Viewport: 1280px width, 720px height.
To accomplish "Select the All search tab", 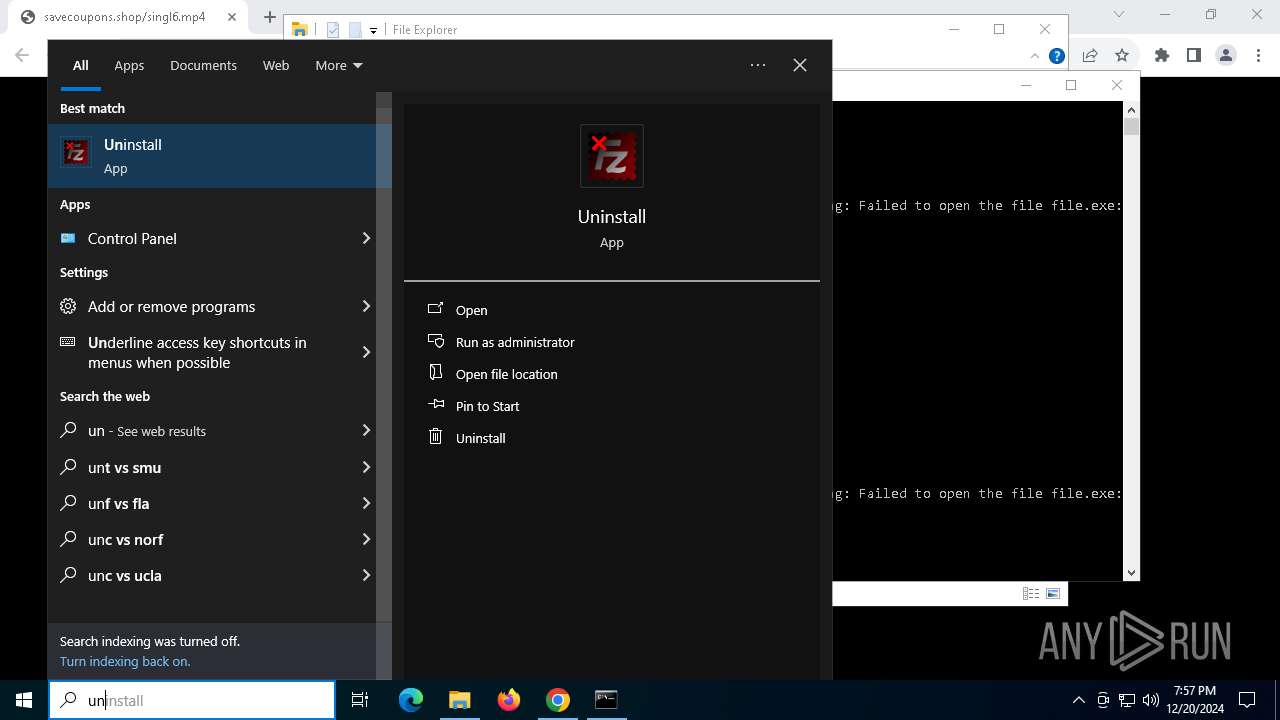I will click(x=81, y=65).
